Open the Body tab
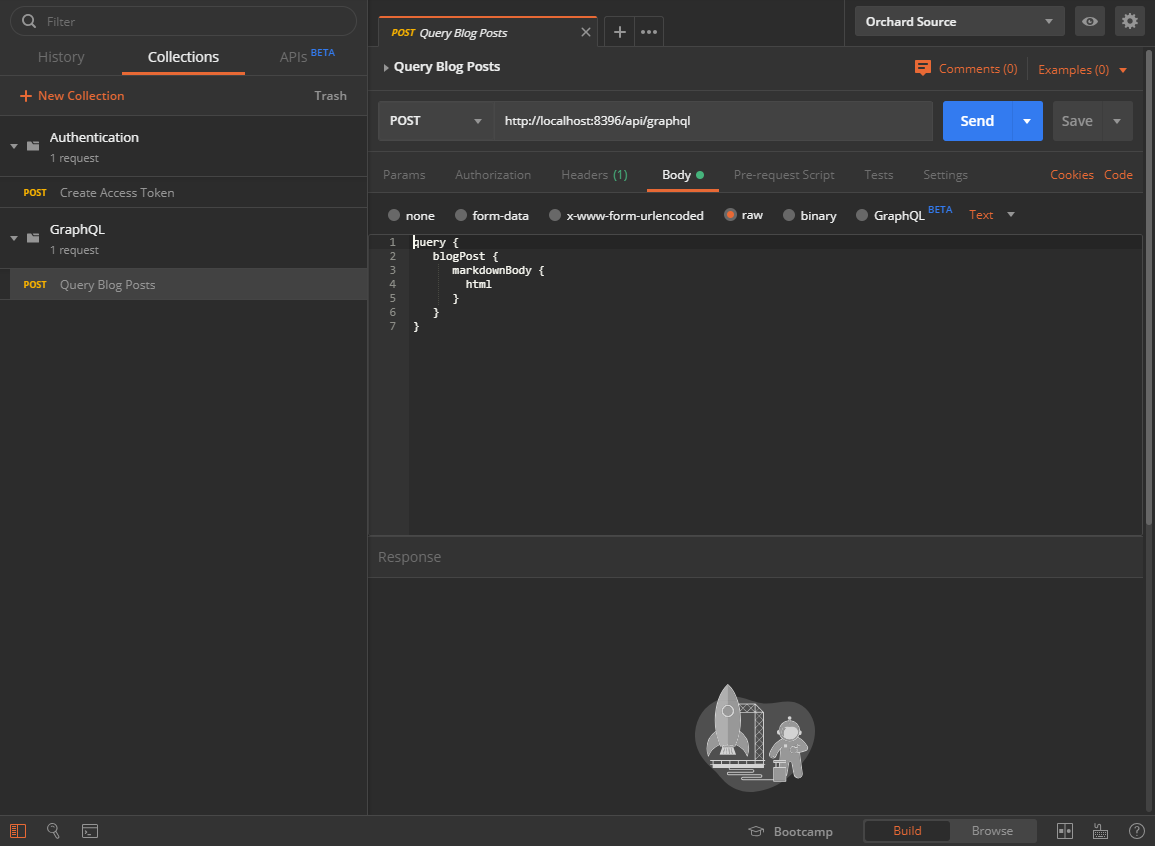Image resolution: width=1155 pixels, height=846 pixels. pos(682,175)
